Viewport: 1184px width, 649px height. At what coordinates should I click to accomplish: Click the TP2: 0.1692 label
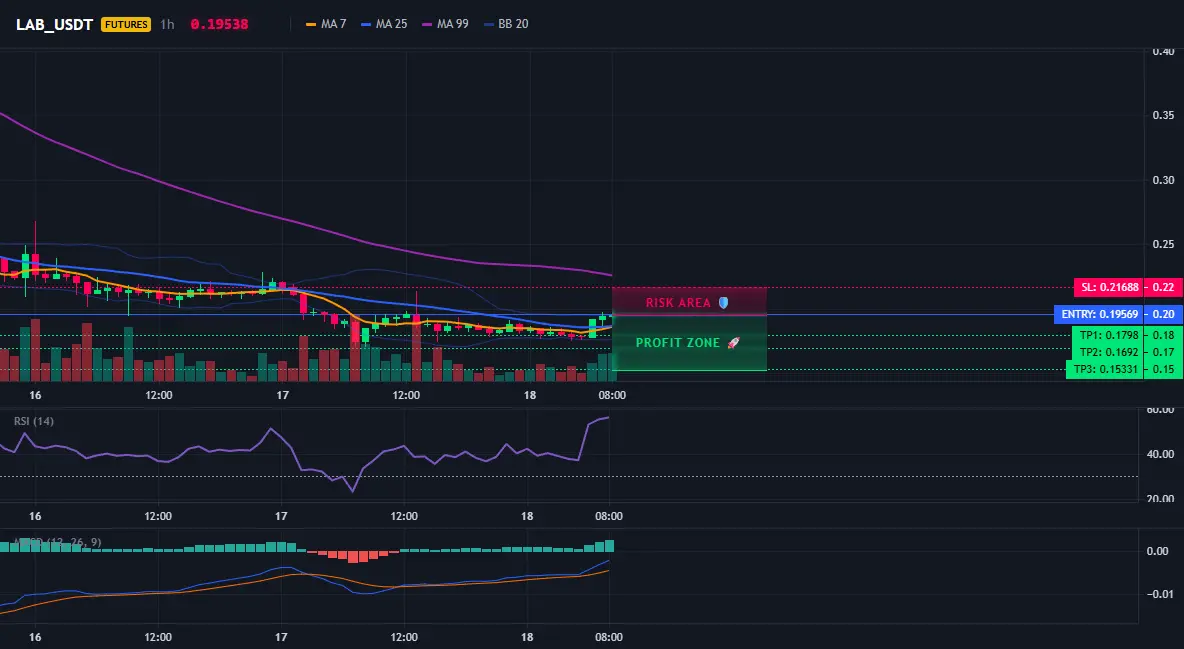[1107, 352]
